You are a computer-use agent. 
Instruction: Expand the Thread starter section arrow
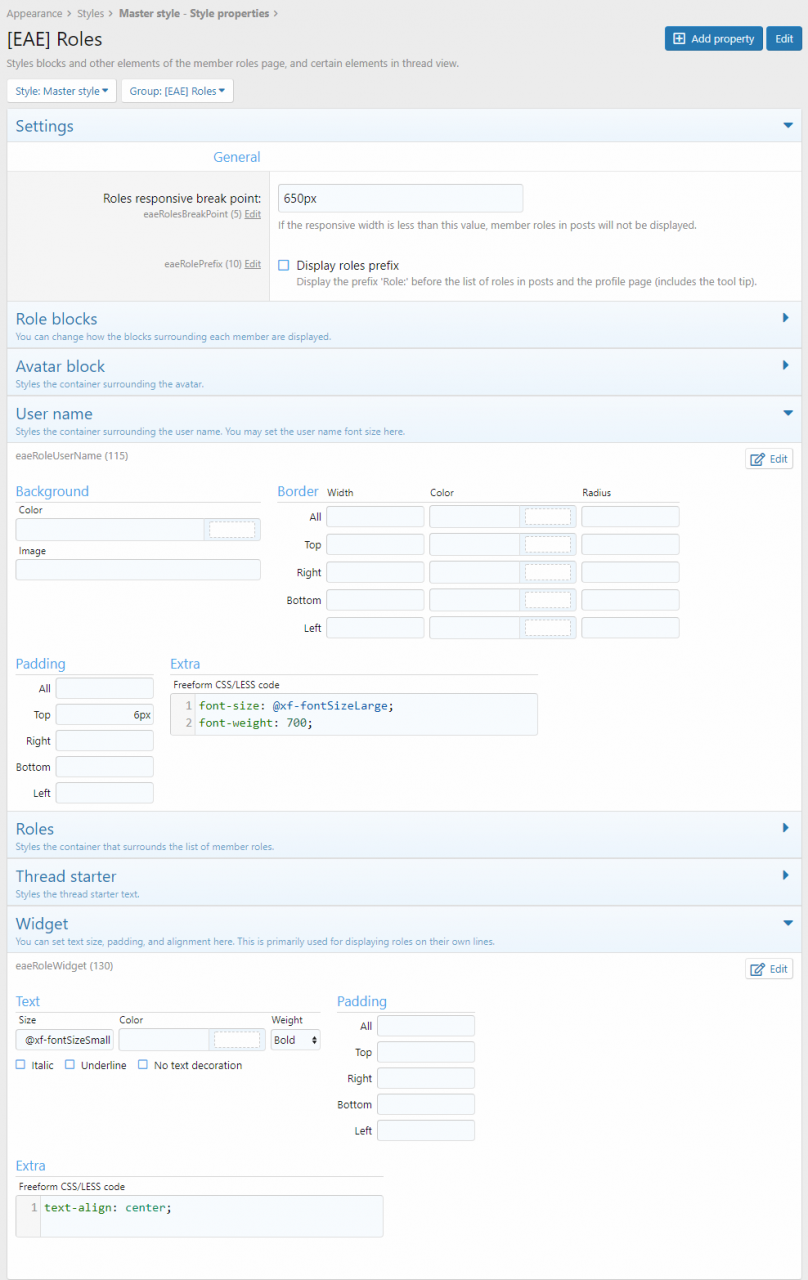pyautogui.click(x=786, y=876)
